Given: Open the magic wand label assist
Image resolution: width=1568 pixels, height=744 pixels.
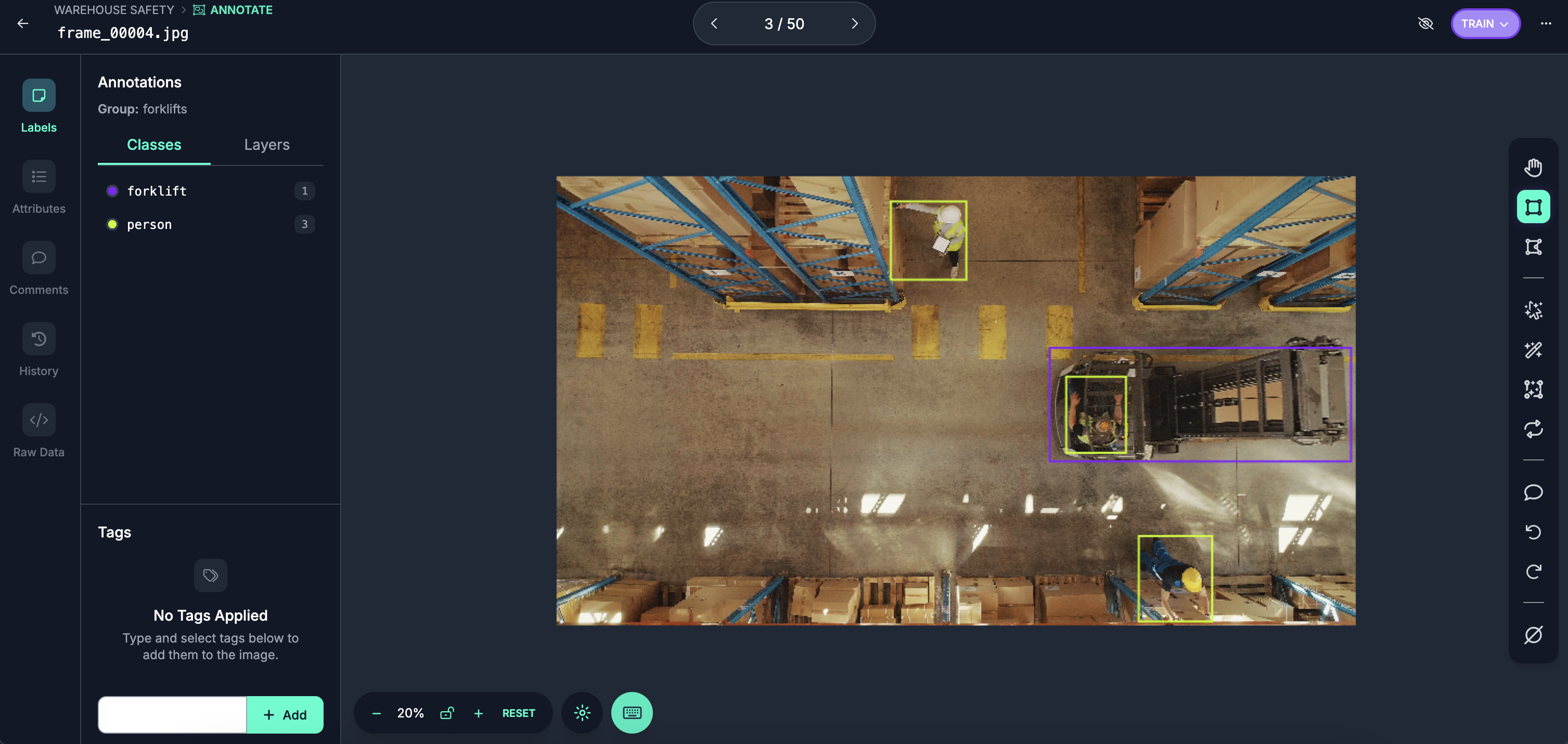Looking at the screenshot, I should 1533,350.
